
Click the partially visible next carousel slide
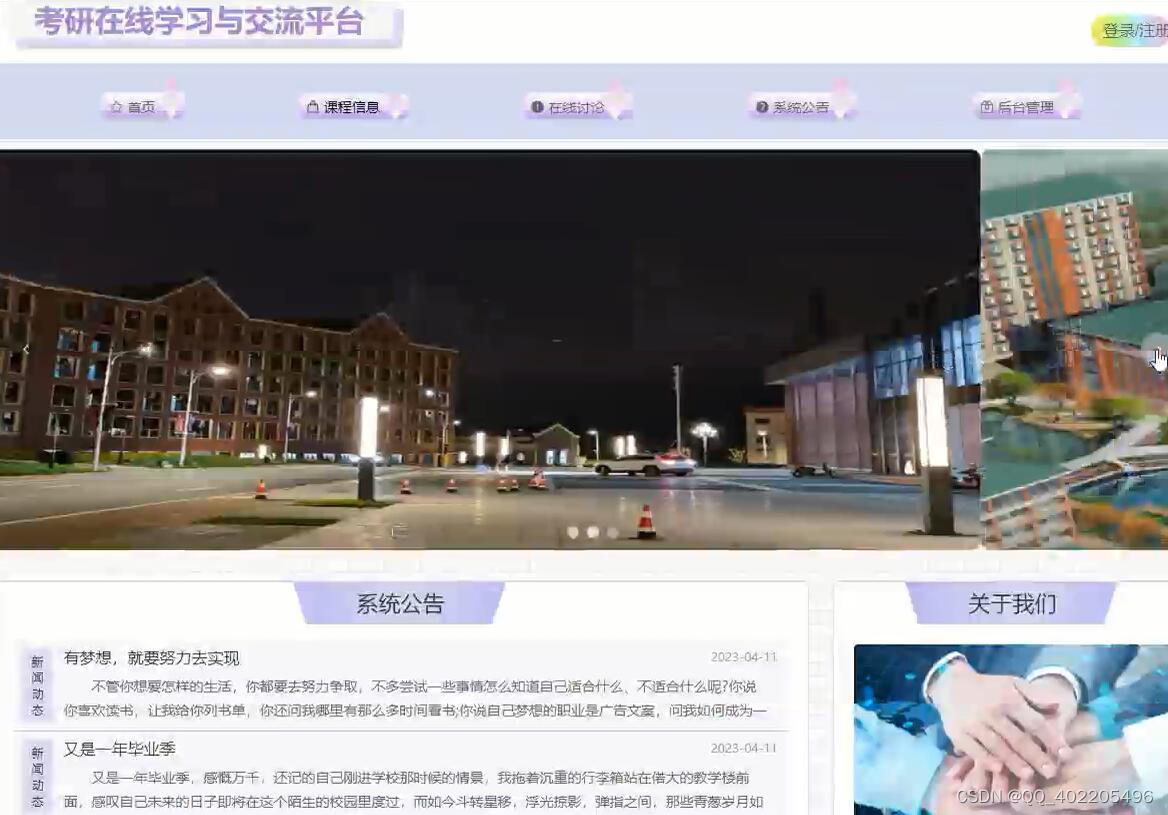click(x=1075, y=350)
